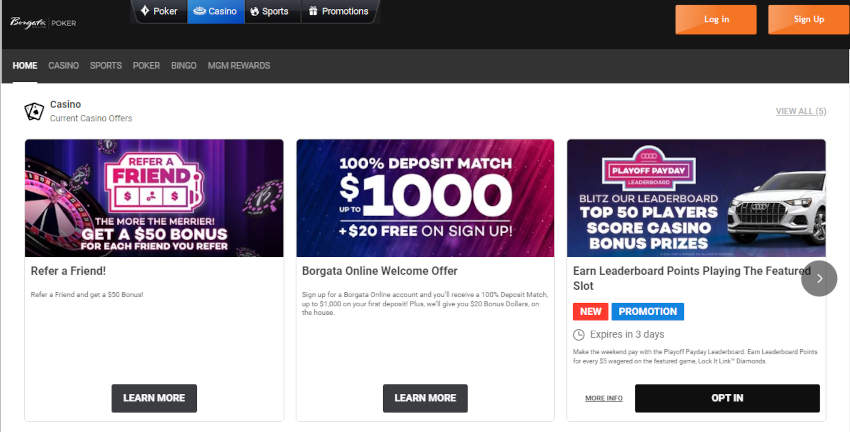The image size is (850, 432).
Task: Open the Promotions top tab
Action: pos(338,11)
